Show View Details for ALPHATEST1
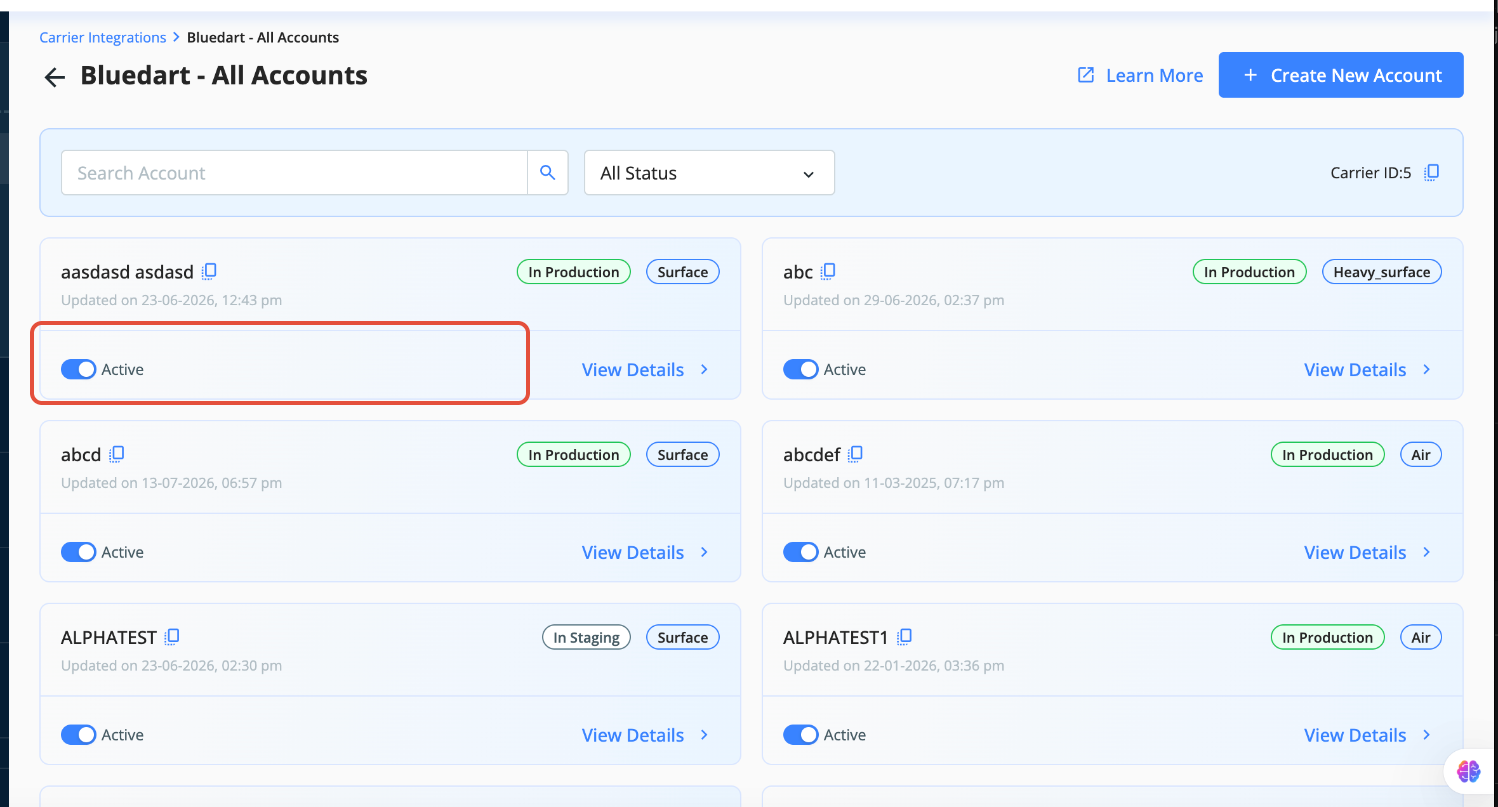The image size is (1498, 807). pos(1368,735)
